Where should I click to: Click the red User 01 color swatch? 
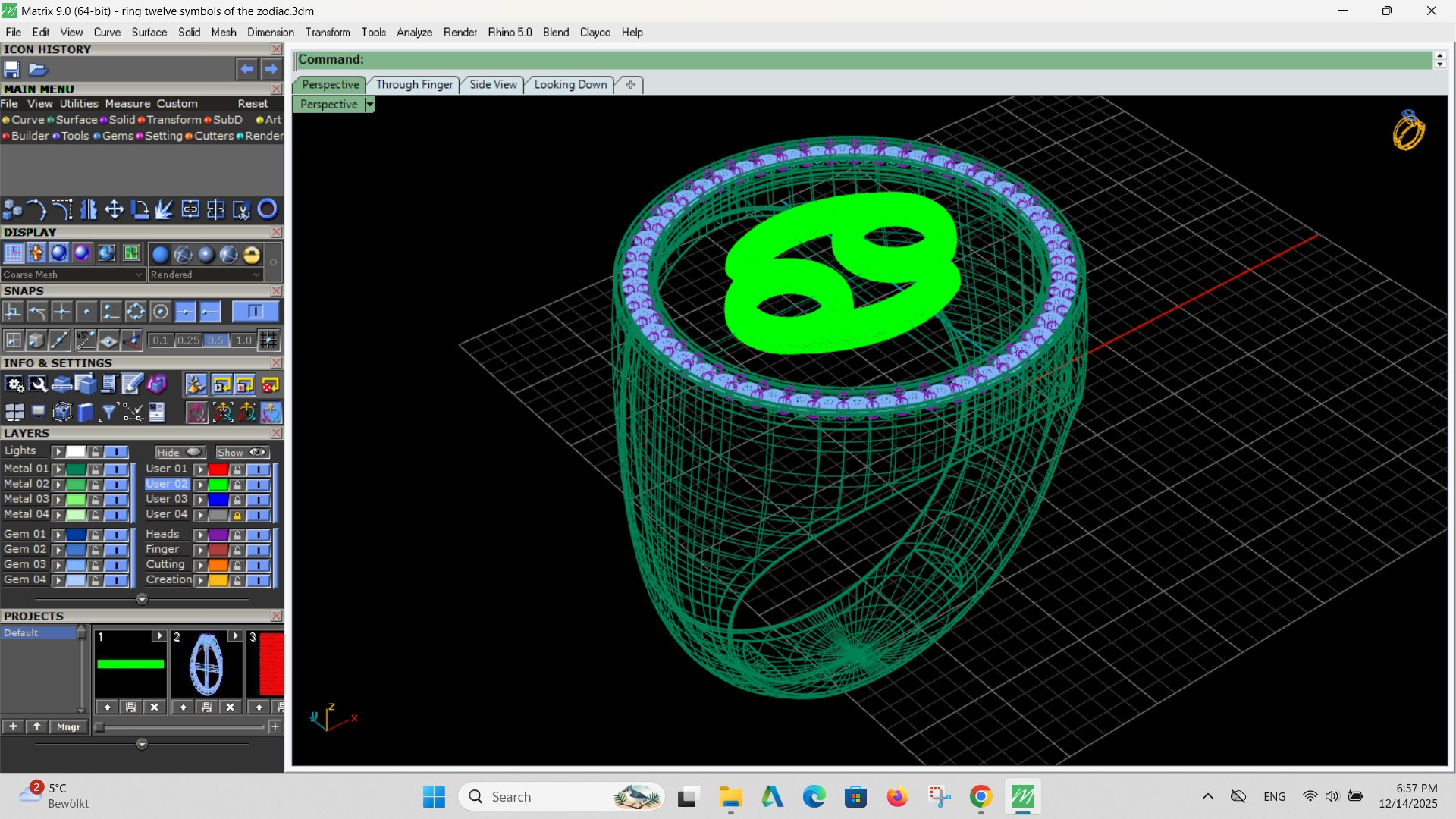tap(218, 469)
